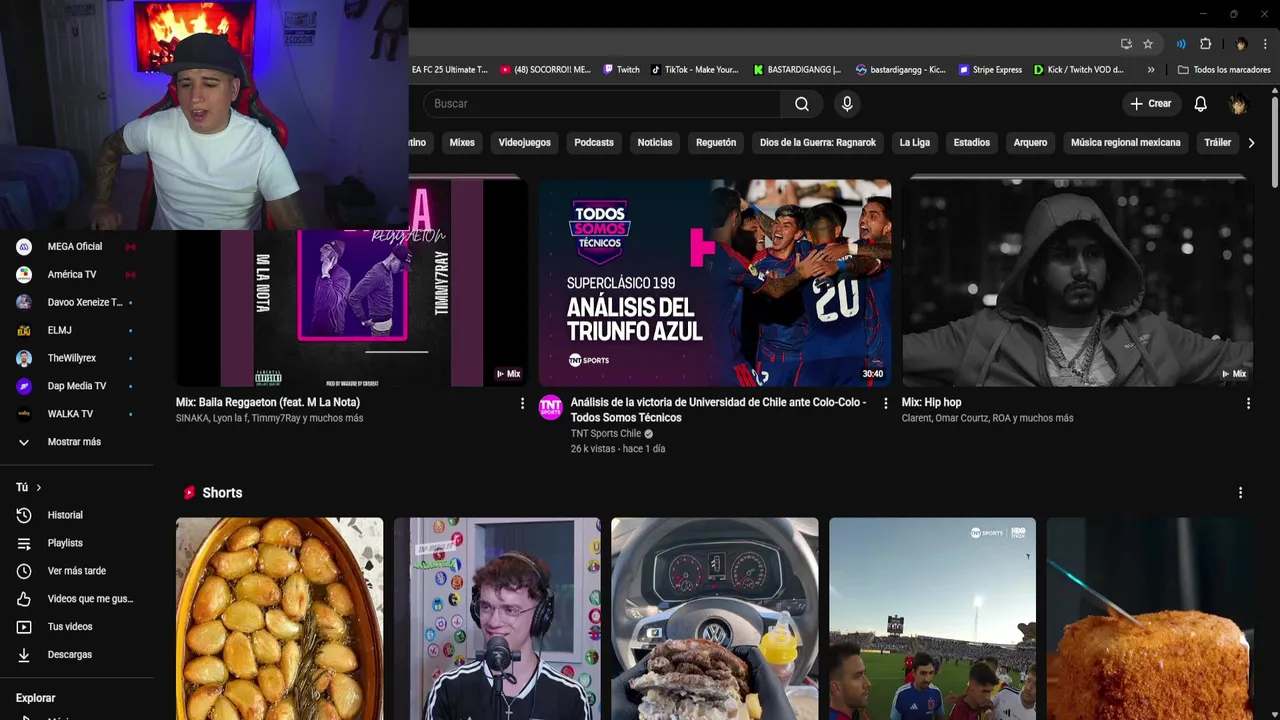This screenshot has width=1280, height=720.
Task: Show more category chips with right arrow
Action: click(x=1251, y=143)
